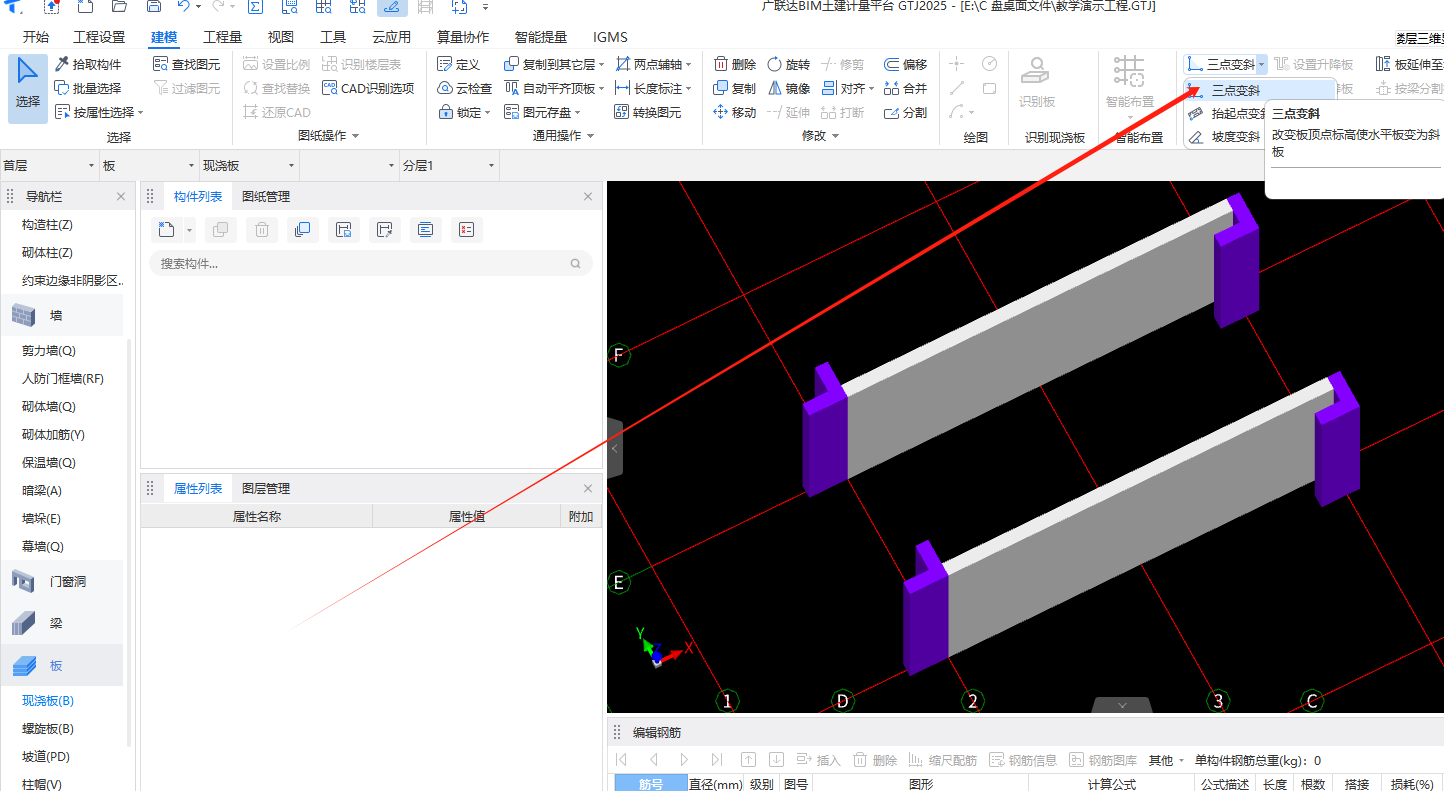Select 剪力墙(Q) in navigation

[x=49, y=351]
